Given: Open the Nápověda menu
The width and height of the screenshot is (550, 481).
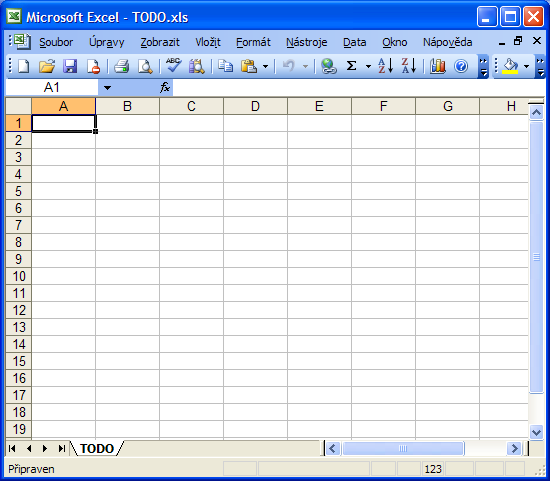Looking at the screenshot, I should tap(448, 42).
